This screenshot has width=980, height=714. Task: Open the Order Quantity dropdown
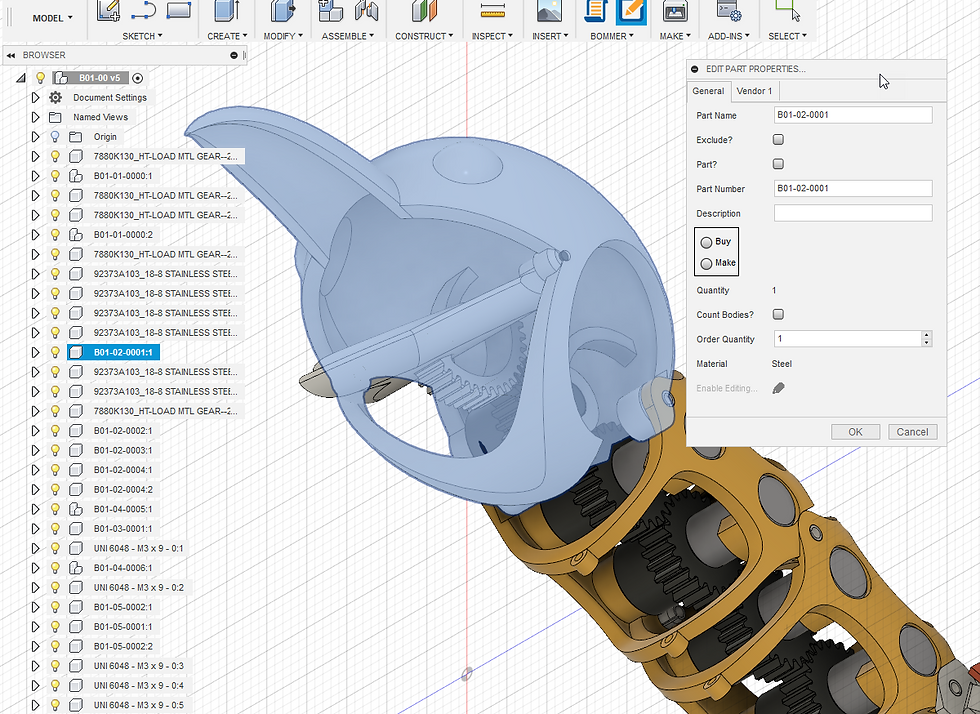[x=927, y=338]
